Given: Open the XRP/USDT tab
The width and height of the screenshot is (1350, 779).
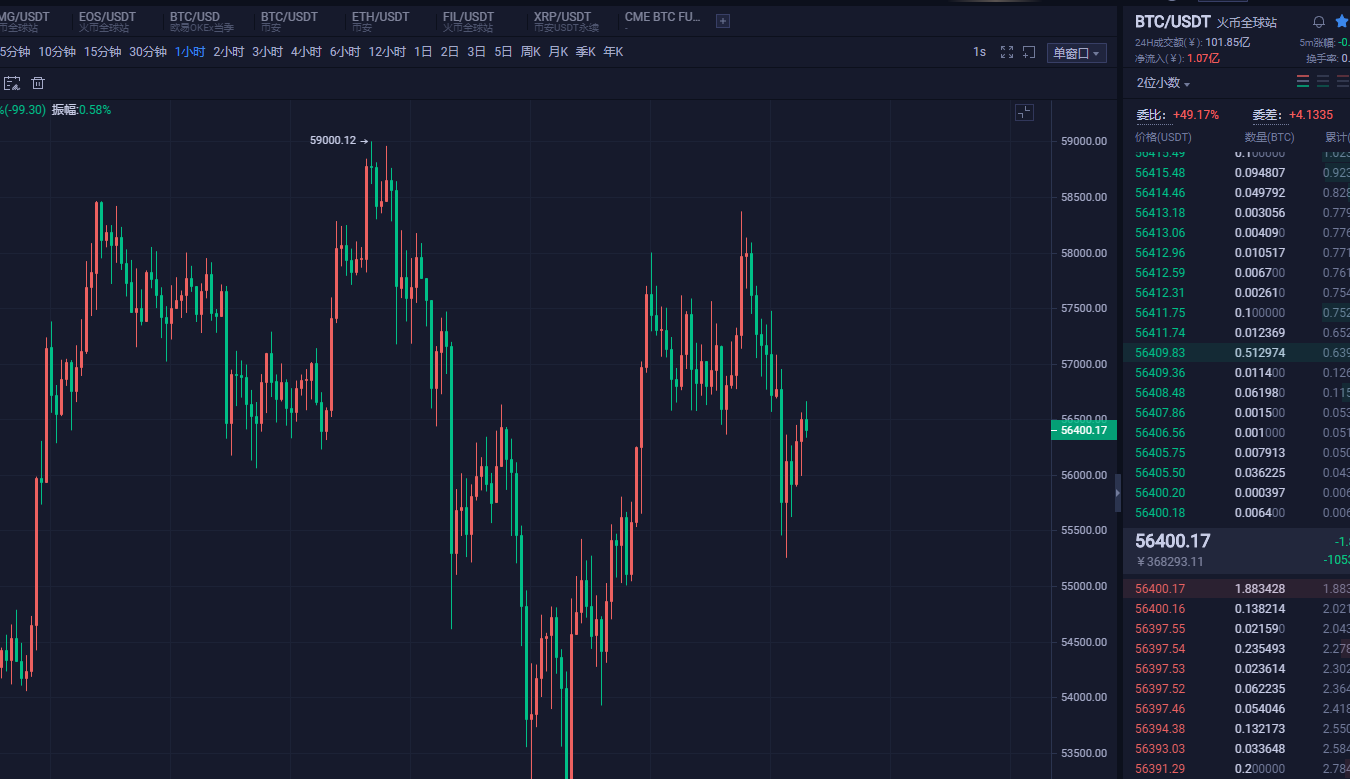Looking at the screenshot, I should click(x=562, y=21).
